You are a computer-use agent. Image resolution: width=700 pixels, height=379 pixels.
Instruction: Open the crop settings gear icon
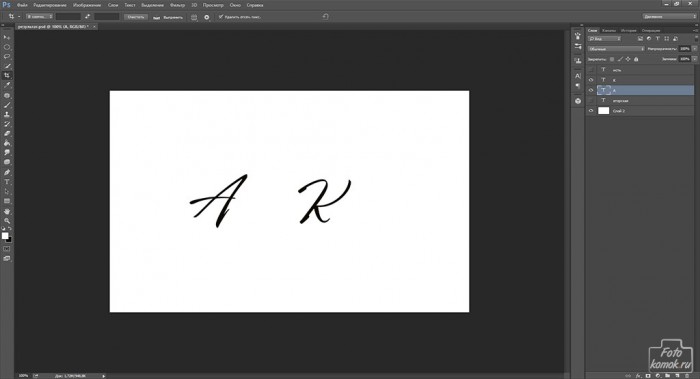(207, 17)
